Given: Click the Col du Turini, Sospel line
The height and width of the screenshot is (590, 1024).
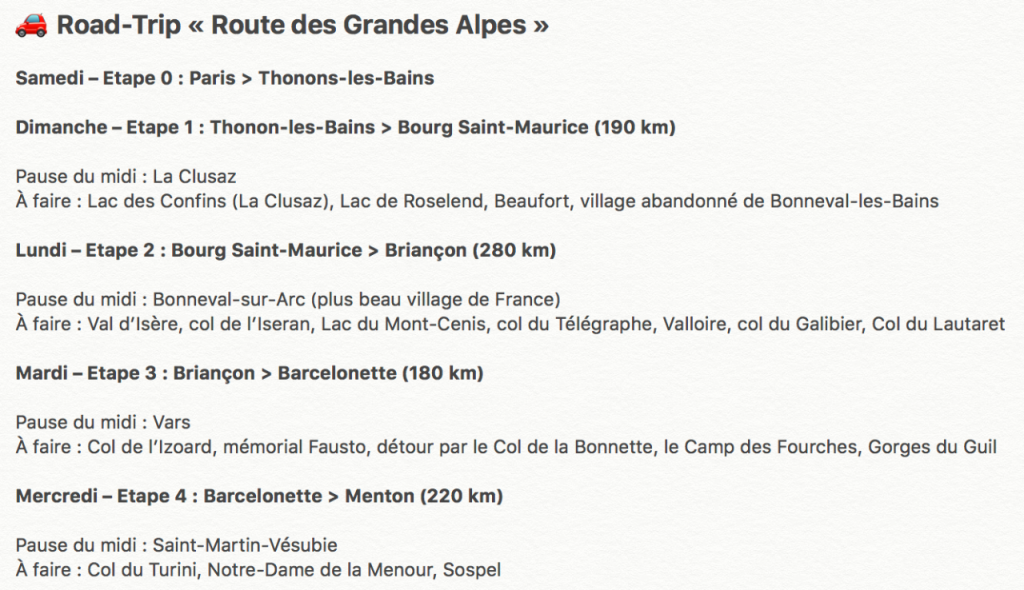Looking at the screenshot, I should click(258, 569).
